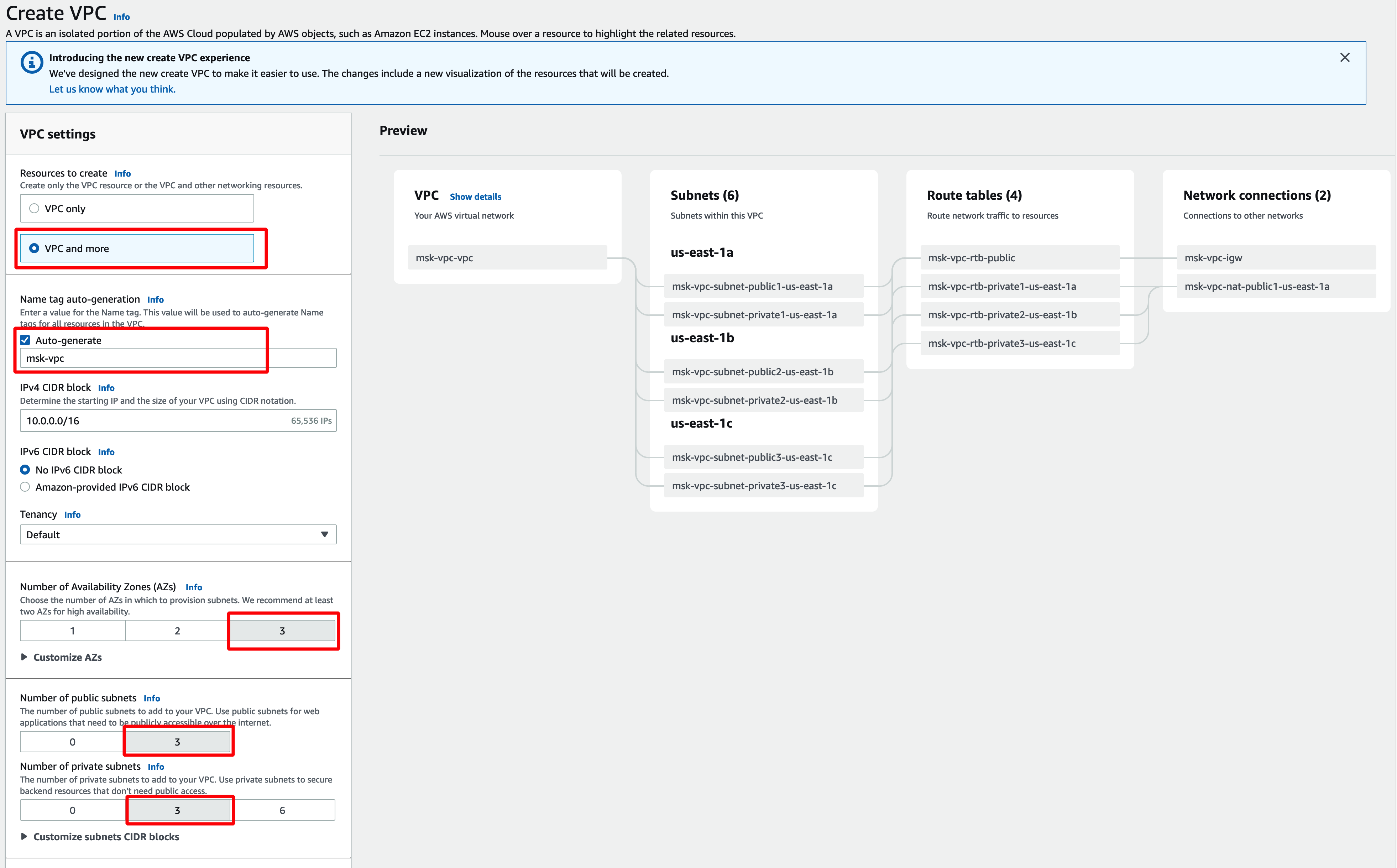
Task: Click the us-east-1a zone label
Action: [701, 252]
